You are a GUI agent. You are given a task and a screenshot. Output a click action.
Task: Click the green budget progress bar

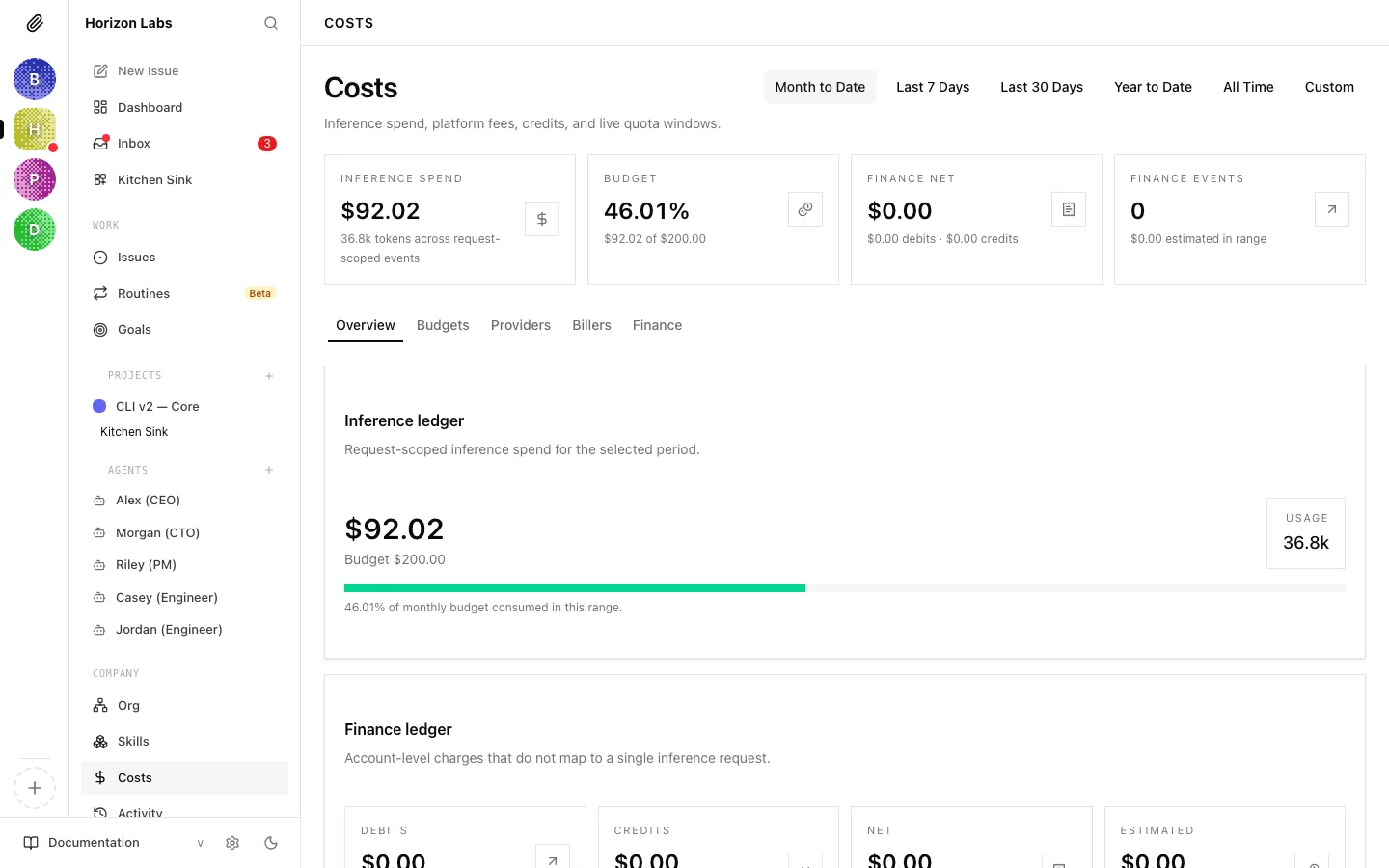click(575, 588)
